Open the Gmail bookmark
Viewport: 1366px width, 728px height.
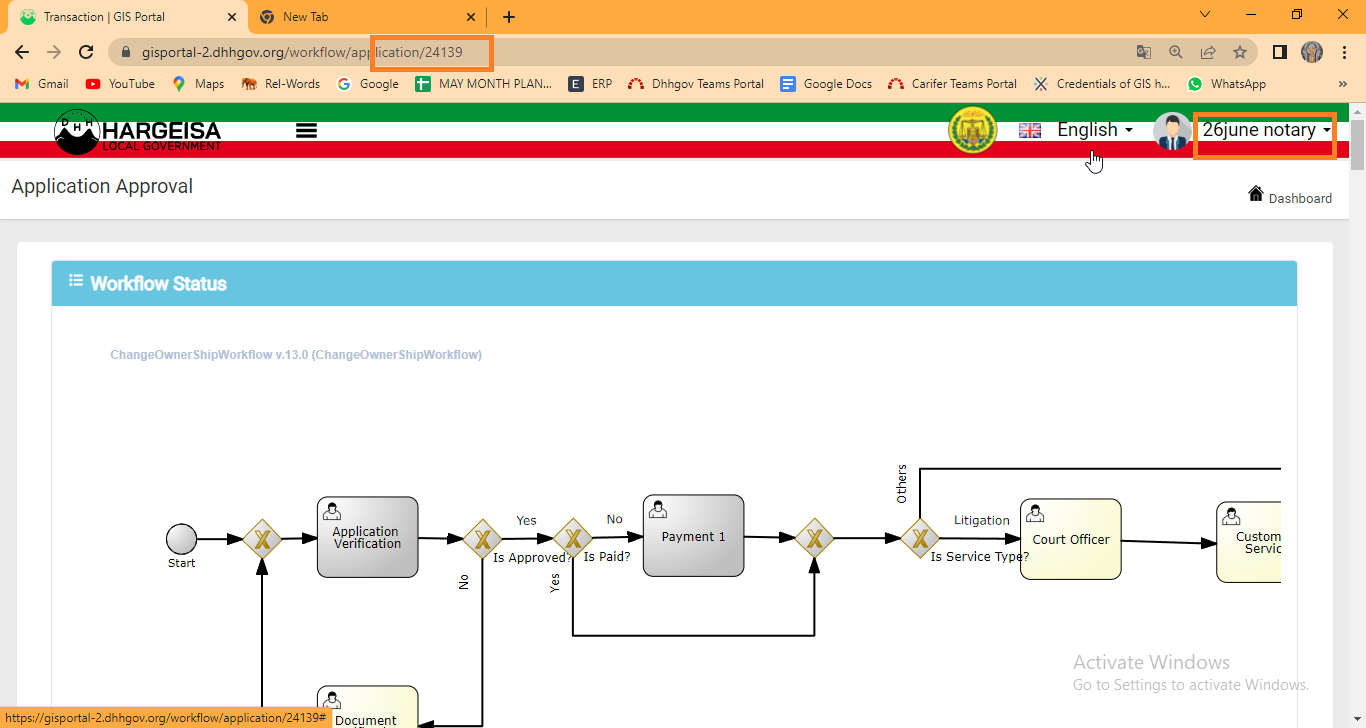(42, 84)
